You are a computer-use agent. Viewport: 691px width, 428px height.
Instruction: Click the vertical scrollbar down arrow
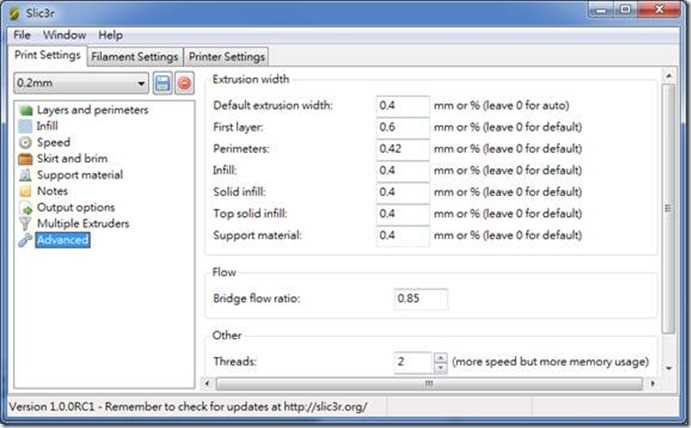coord(669,368)
